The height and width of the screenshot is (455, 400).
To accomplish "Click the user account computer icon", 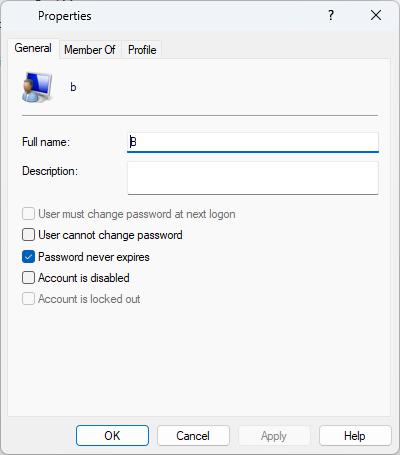I will pos(37,87).
